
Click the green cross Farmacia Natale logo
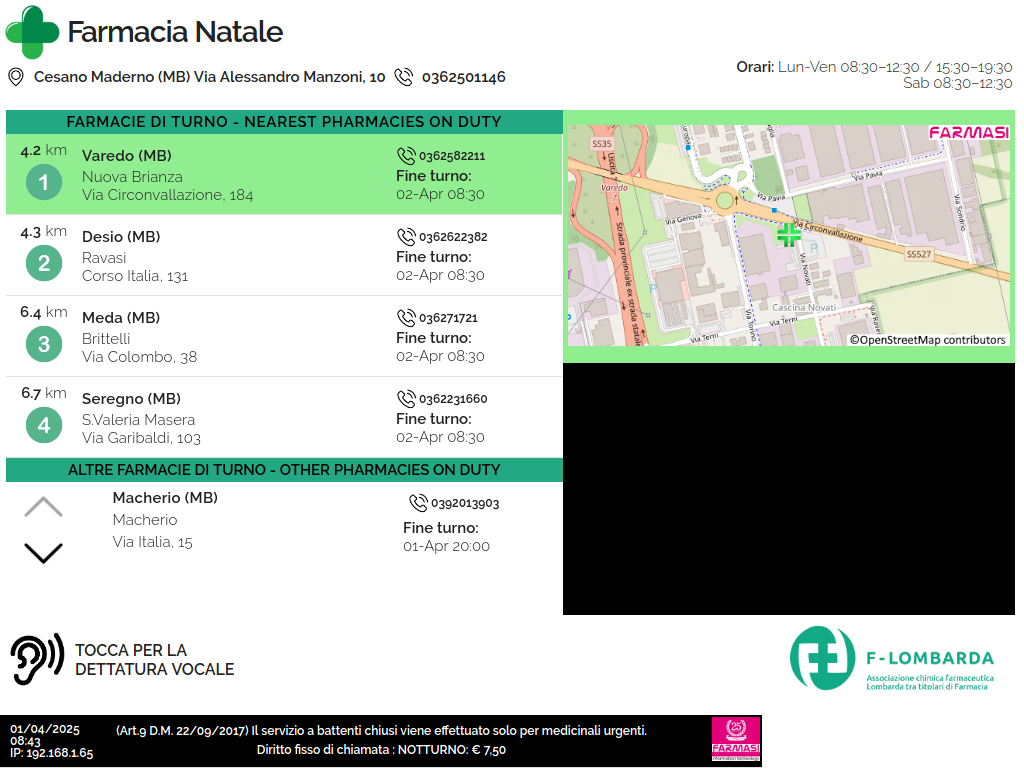pos(32,32)
